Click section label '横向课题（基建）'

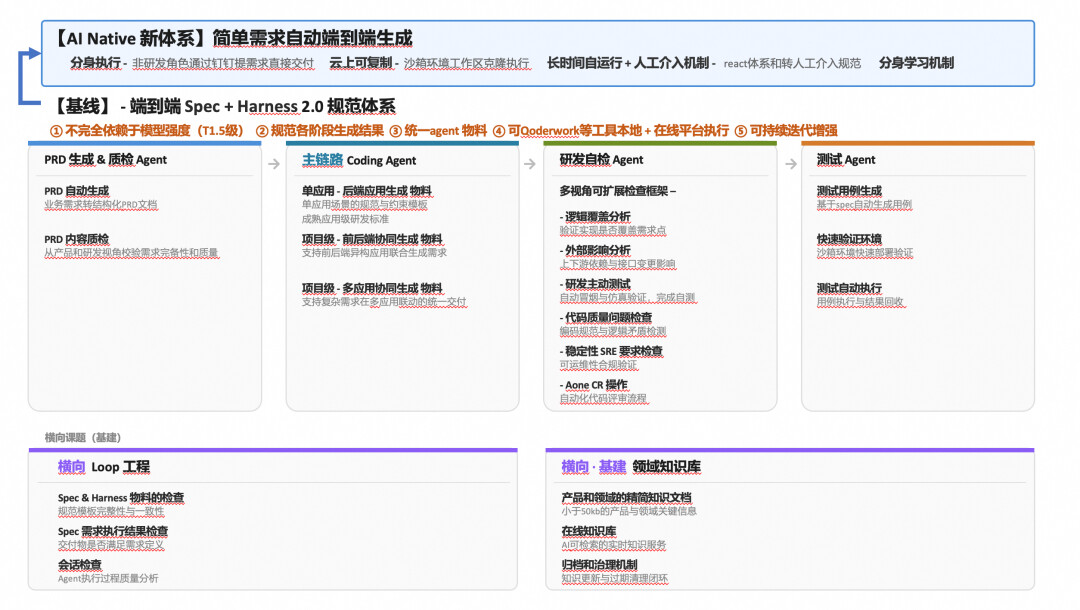83,437
